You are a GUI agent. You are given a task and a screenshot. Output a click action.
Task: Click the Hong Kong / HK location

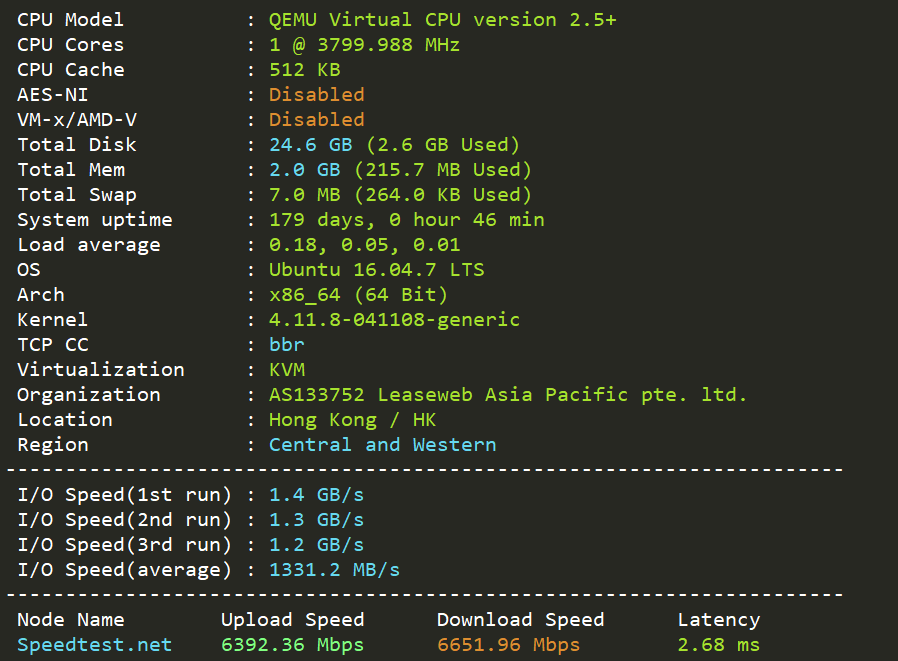[x=352, y=420]
